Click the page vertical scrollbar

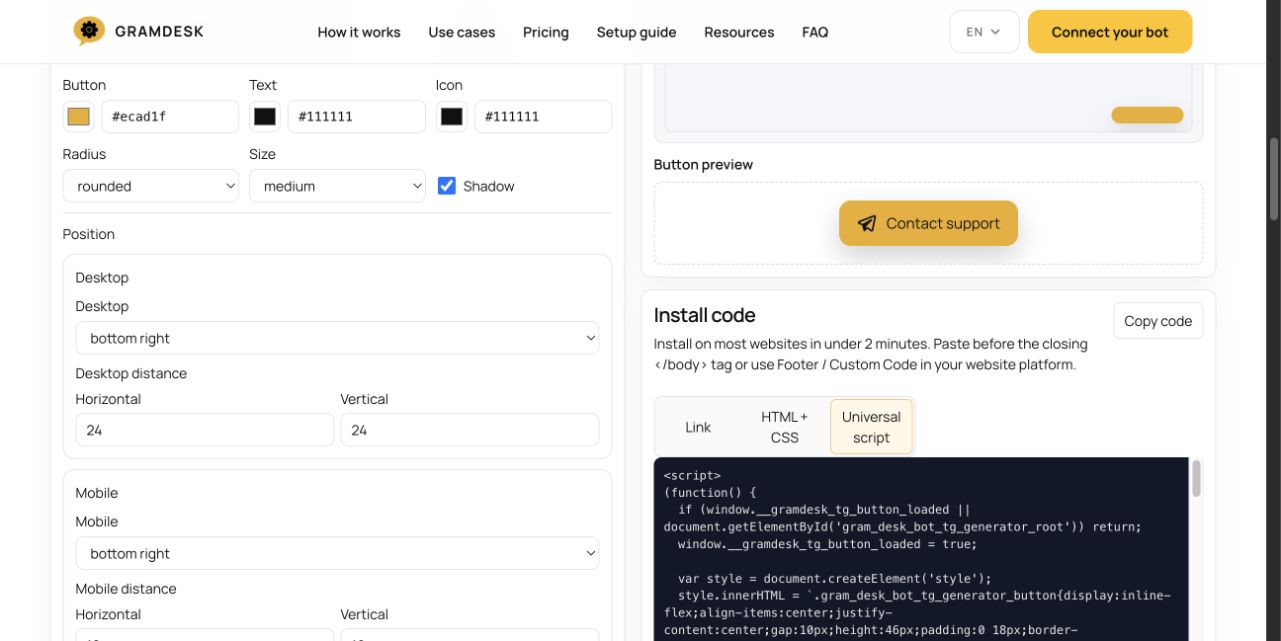[x=1274, y=178]
